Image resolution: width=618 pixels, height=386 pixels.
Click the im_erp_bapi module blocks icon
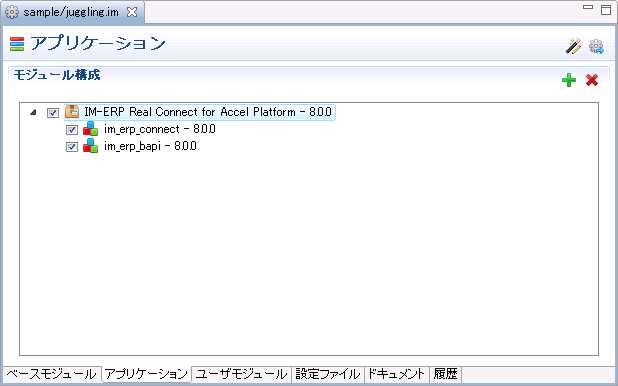pos(91,146)
